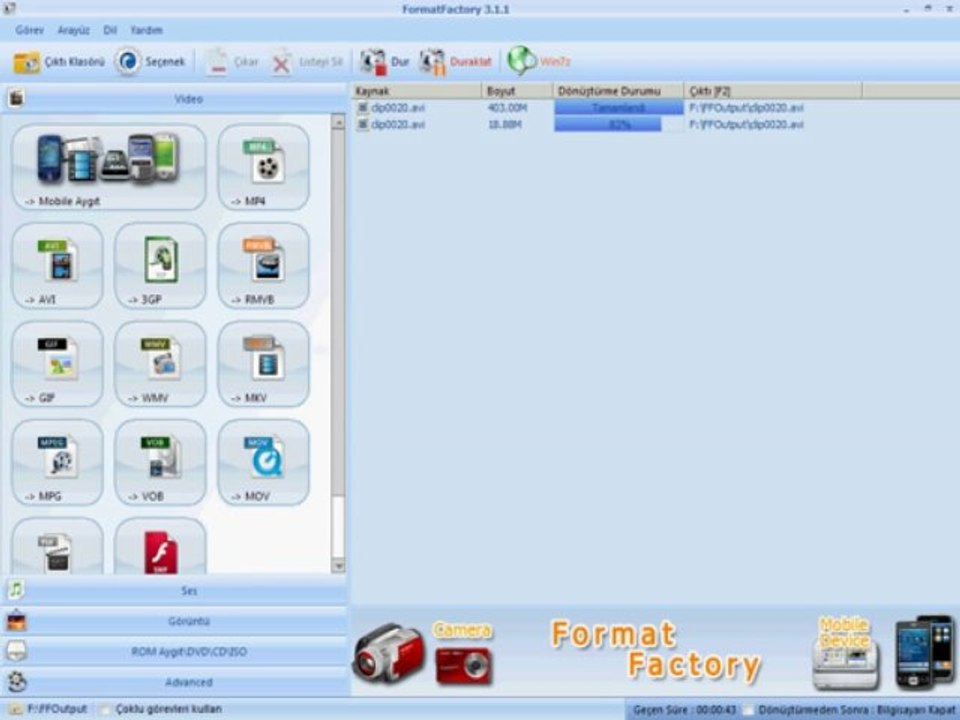Viewport: 960px width, 720px height.
Task: Select the Mobile Aygıt conversion icon
Action: (109, 167)
